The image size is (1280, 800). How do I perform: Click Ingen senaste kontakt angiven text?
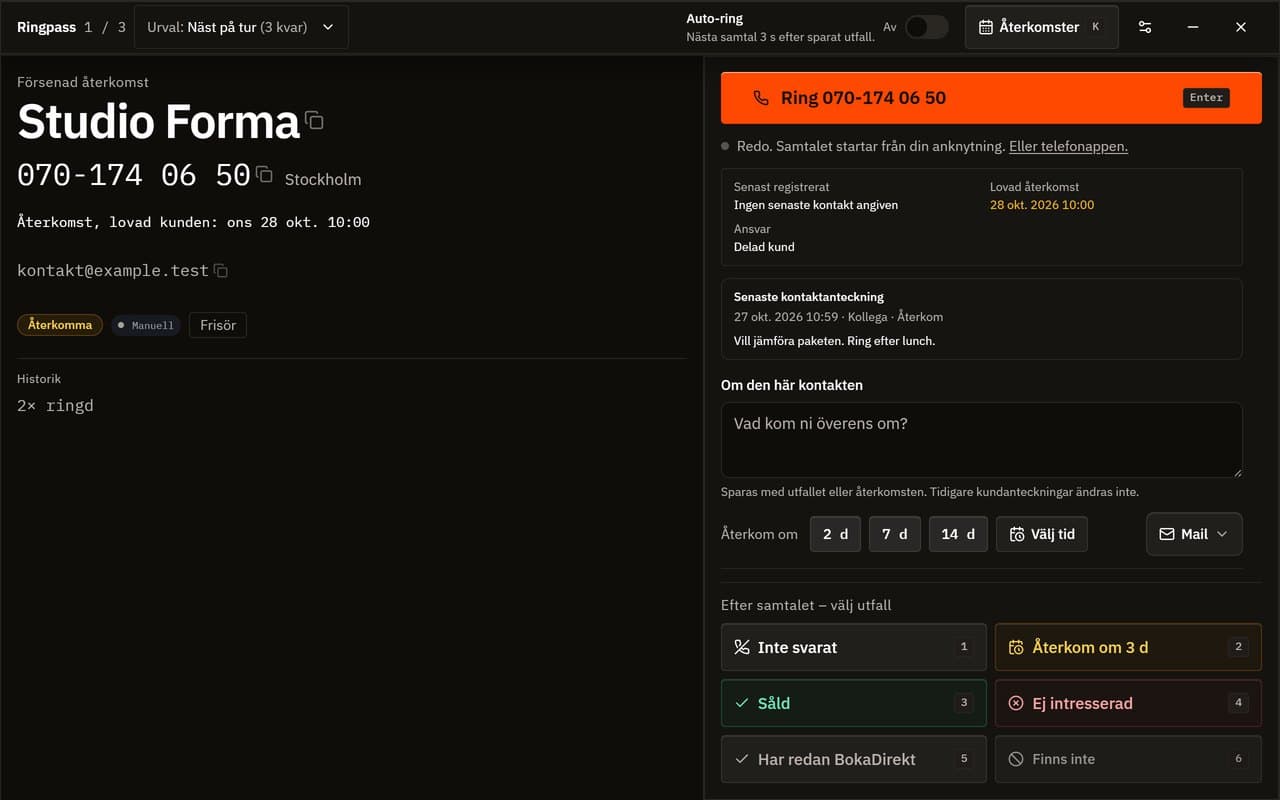pos(816,205)
